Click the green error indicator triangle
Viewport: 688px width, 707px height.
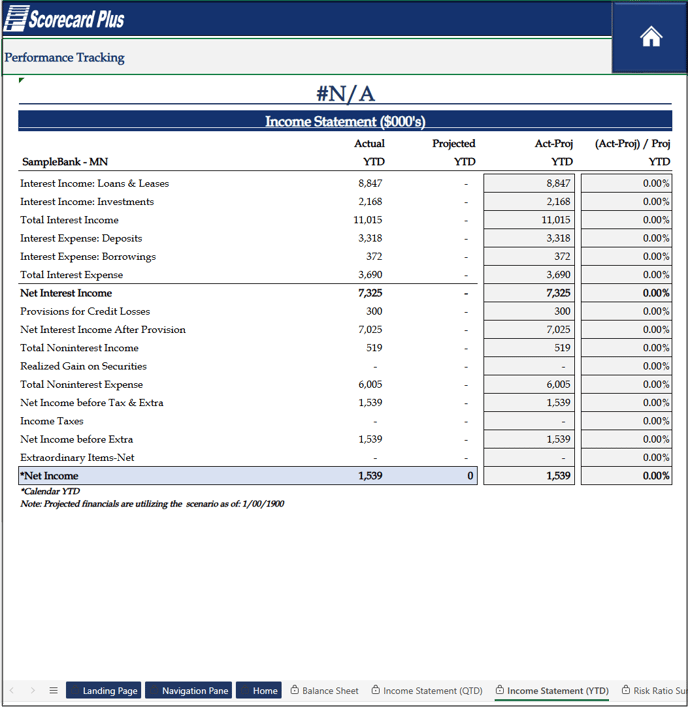click(21, 80)
